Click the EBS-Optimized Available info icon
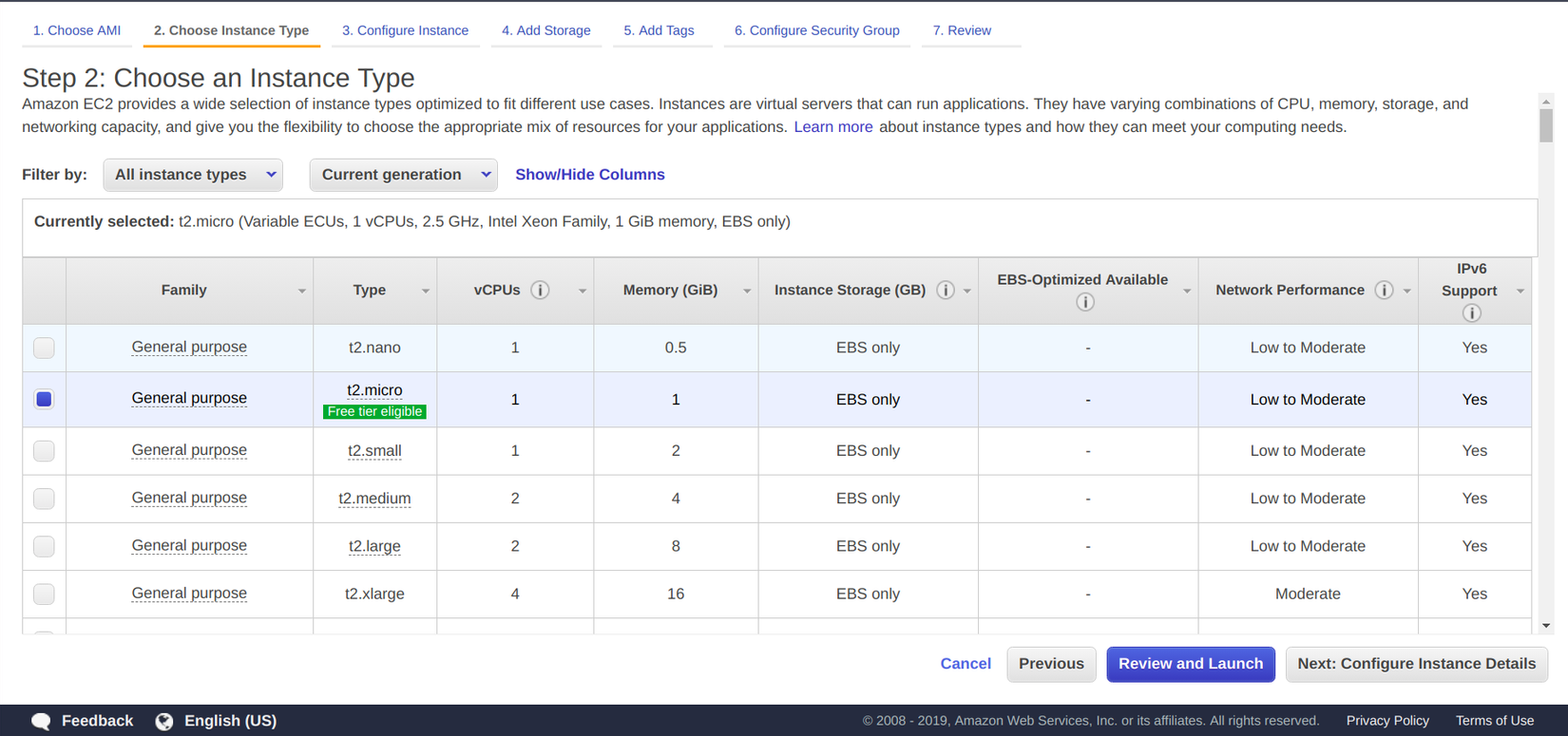Viewport: 1568px width, 736px height. 1085,302
